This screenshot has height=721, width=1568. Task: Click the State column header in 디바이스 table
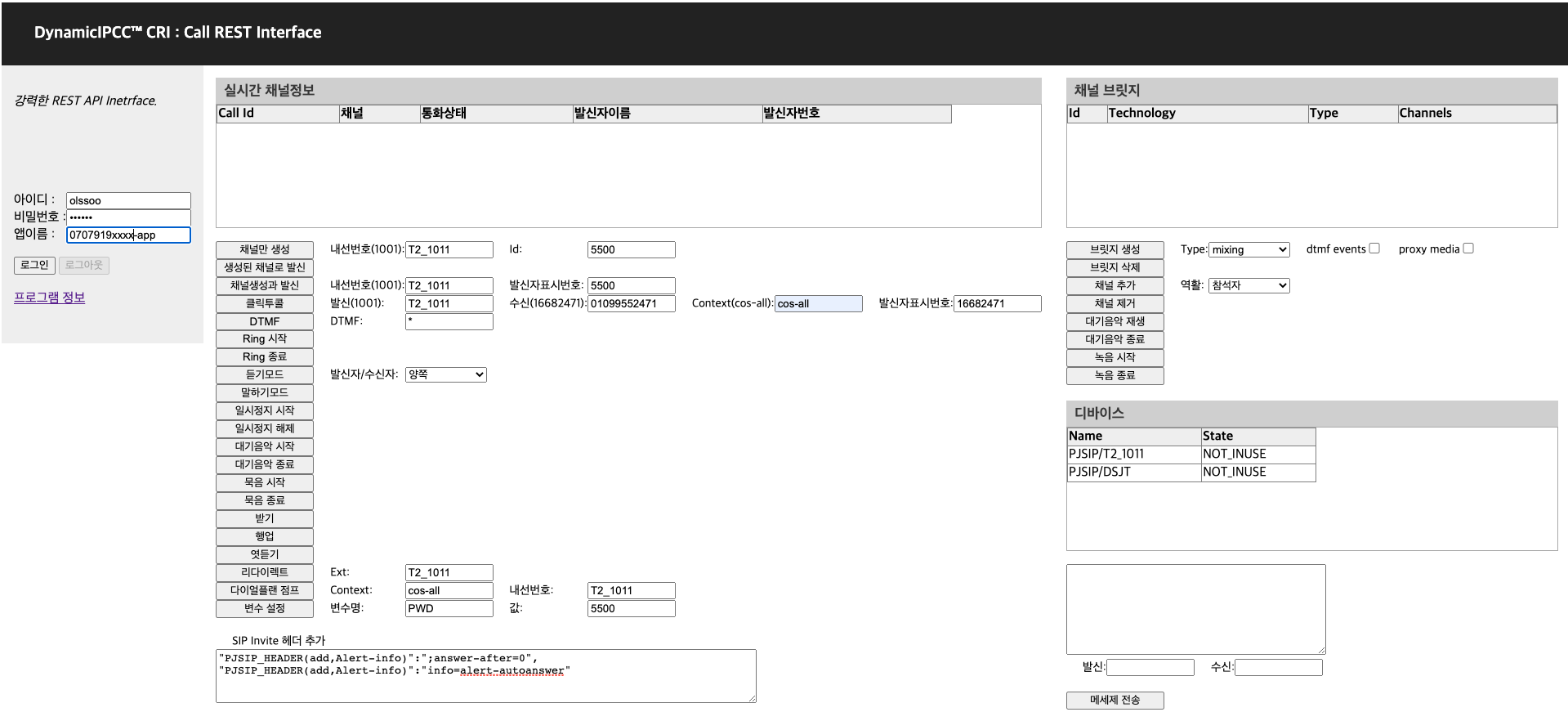click(1258, 437)
